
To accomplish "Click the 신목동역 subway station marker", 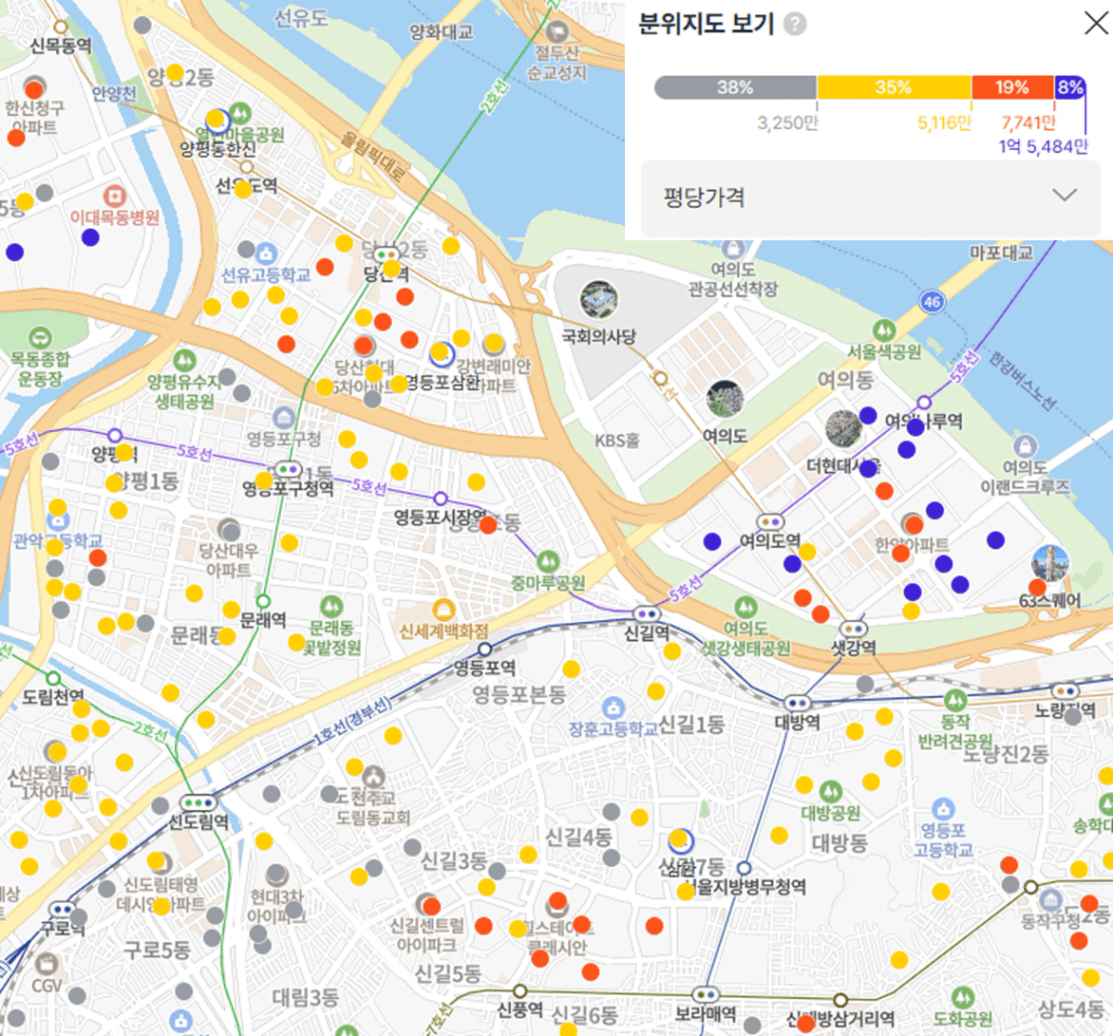I will click(60, 27).
